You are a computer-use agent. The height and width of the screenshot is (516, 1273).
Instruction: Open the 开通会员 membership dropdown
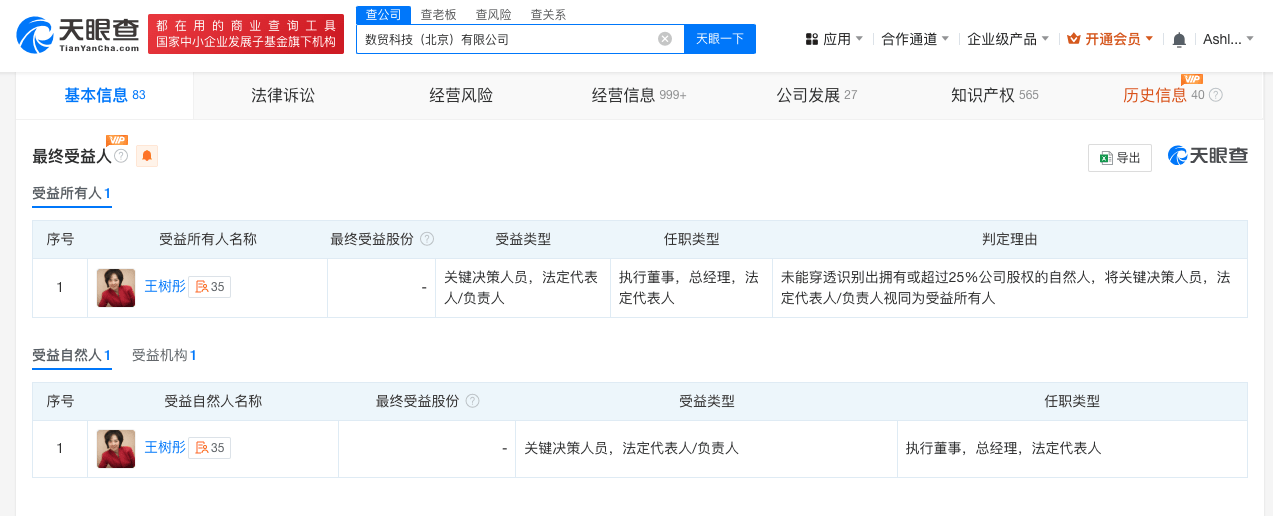(1110, 39)
